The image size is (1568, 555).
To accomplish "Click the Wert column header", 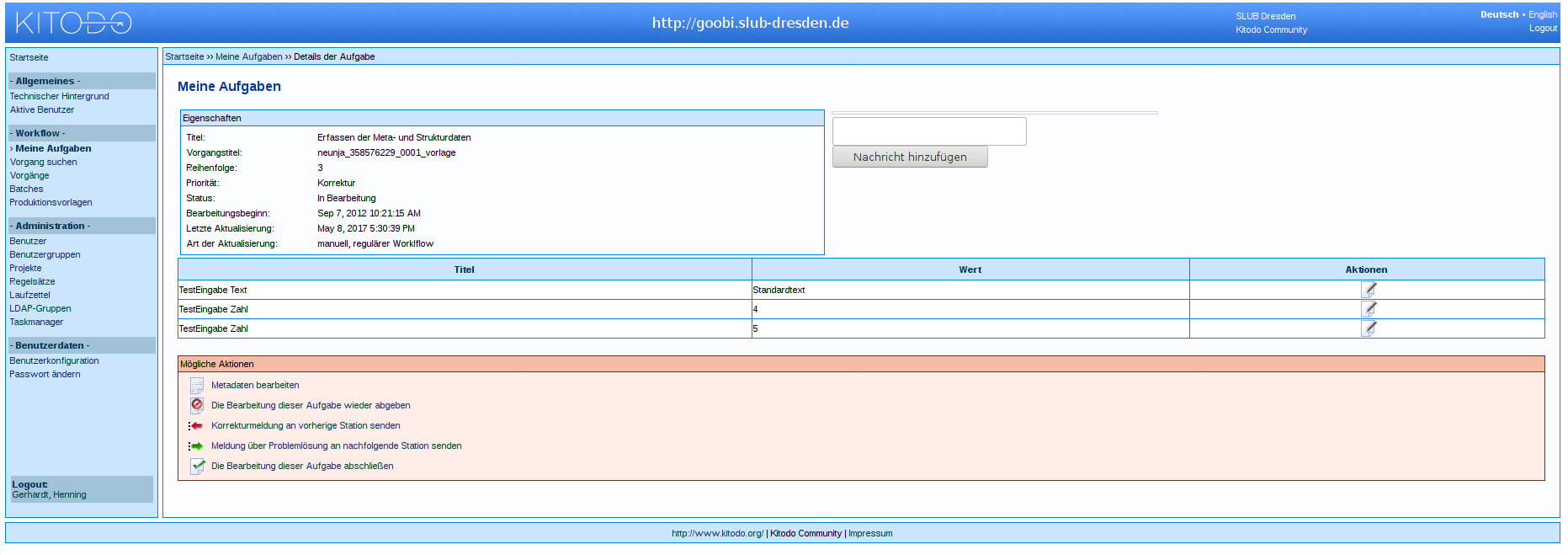I will [970, 269].
